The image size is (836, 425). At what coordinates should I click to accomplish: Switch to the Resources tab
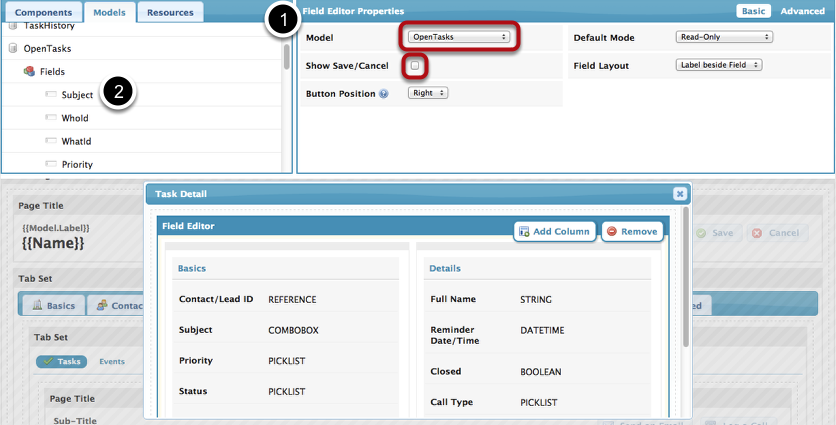pos(169,12)
